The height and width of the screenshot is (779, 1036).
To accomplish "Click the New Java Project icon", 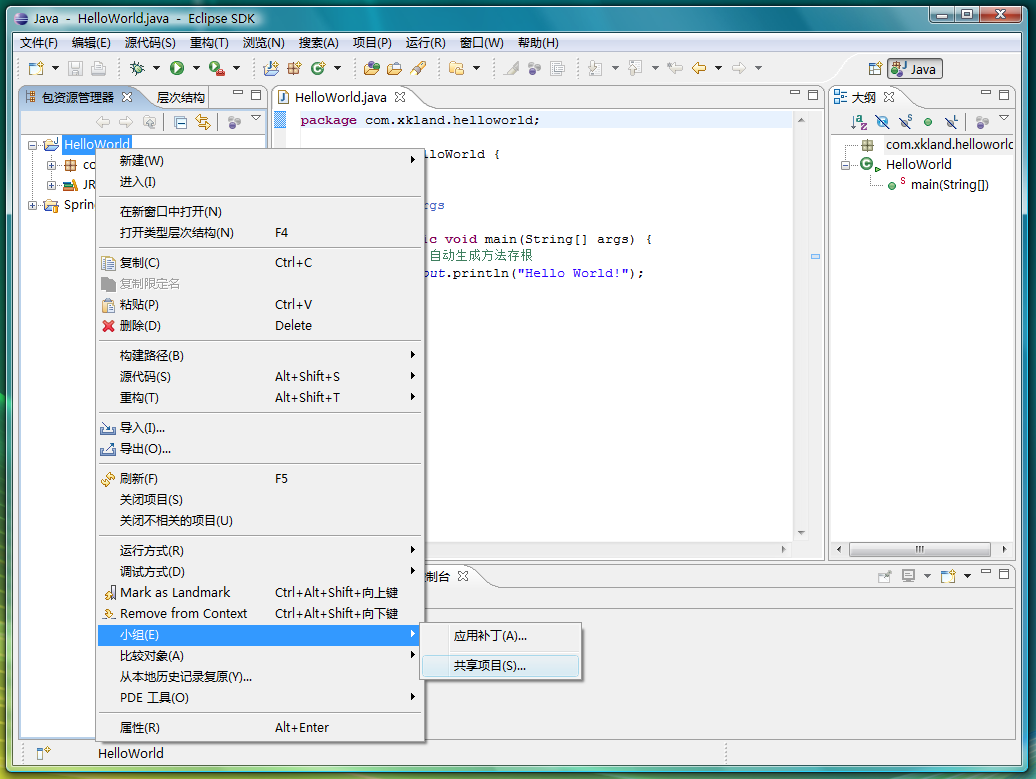I will coord(271,68).
